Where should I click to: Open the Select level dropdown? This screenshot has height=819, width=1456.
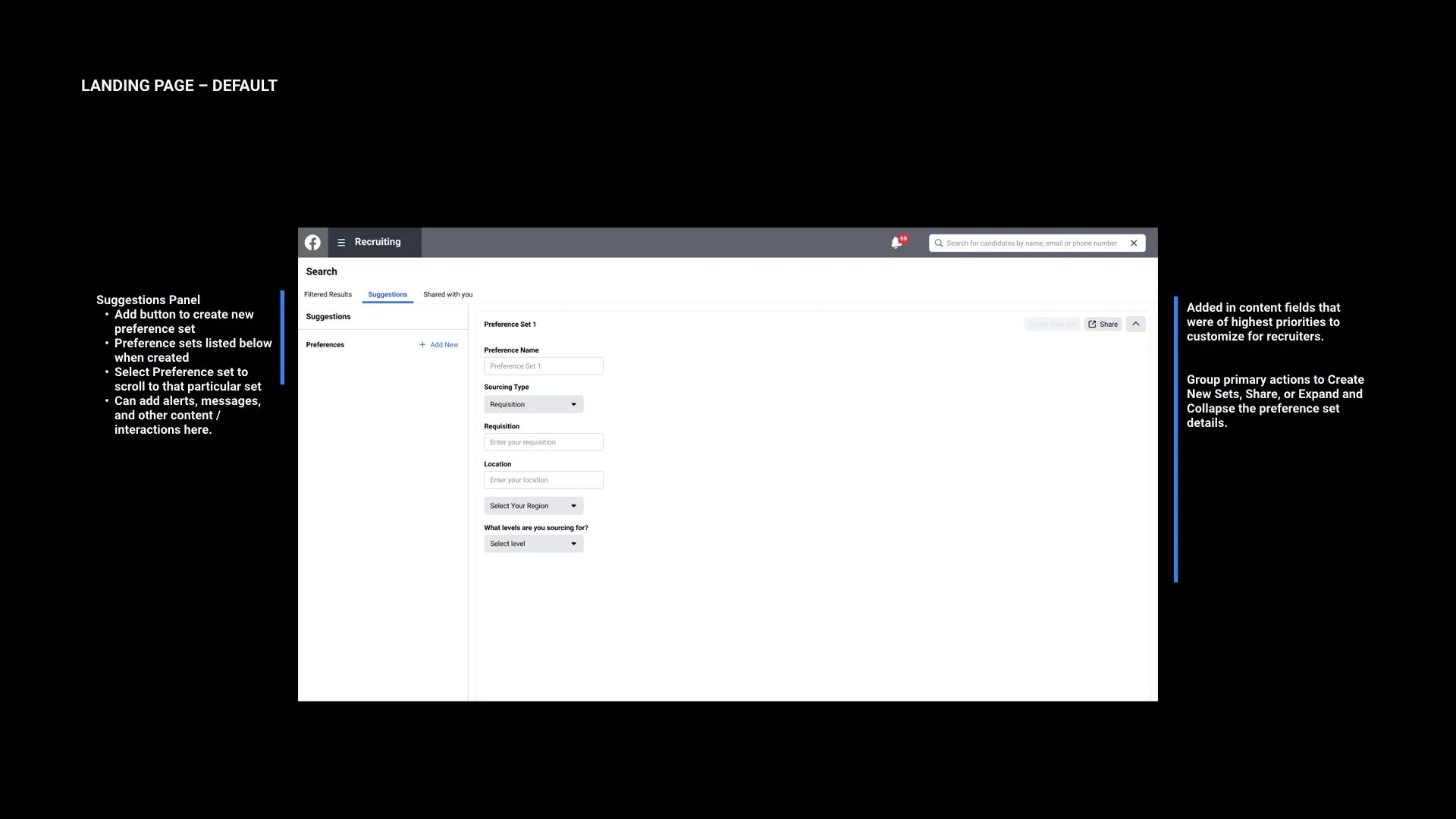point(533,544)
